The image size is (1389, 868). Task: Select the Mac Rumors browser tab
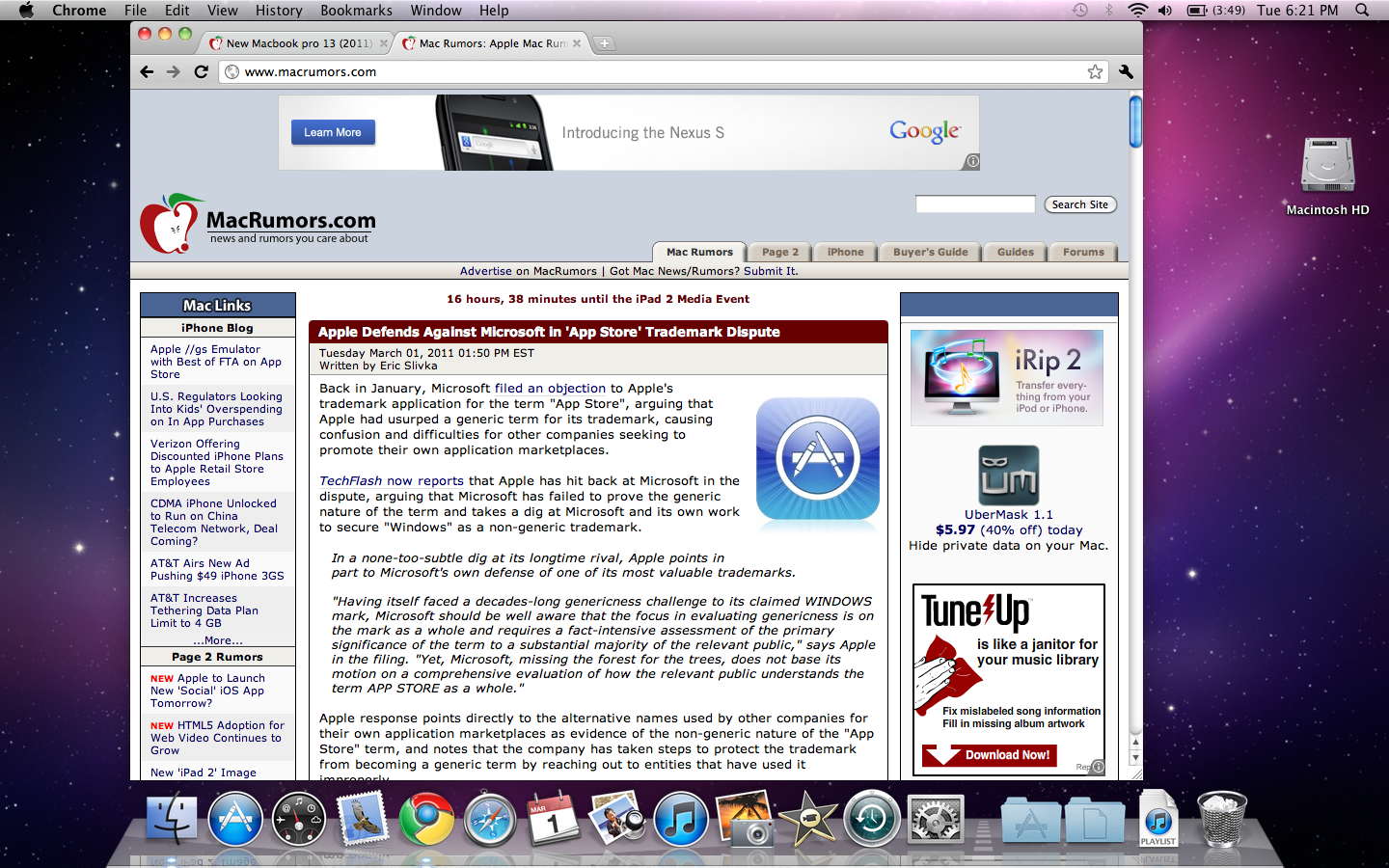491,43
